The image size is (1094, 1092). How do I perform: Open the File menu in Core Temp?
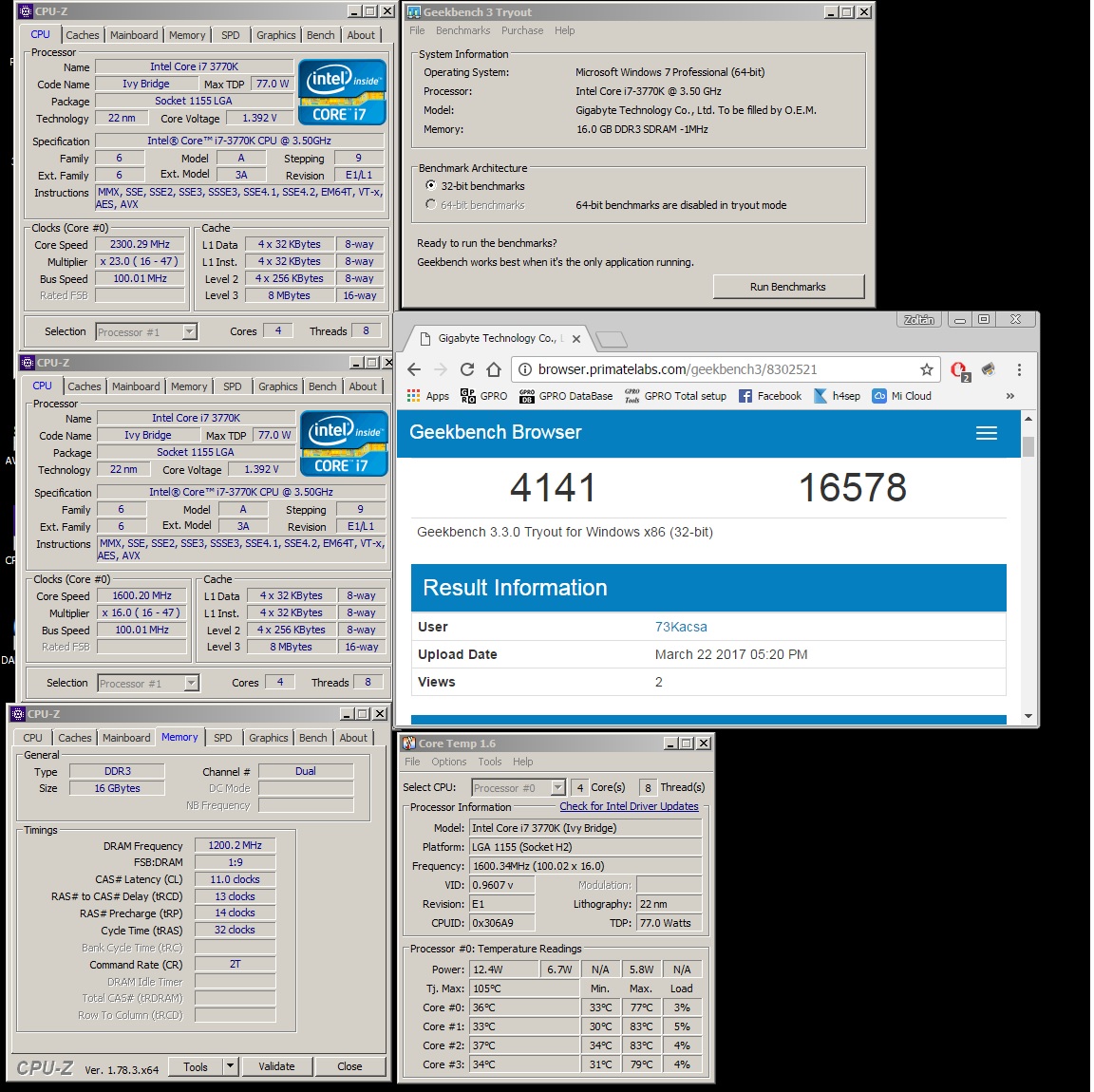[412, 762]
